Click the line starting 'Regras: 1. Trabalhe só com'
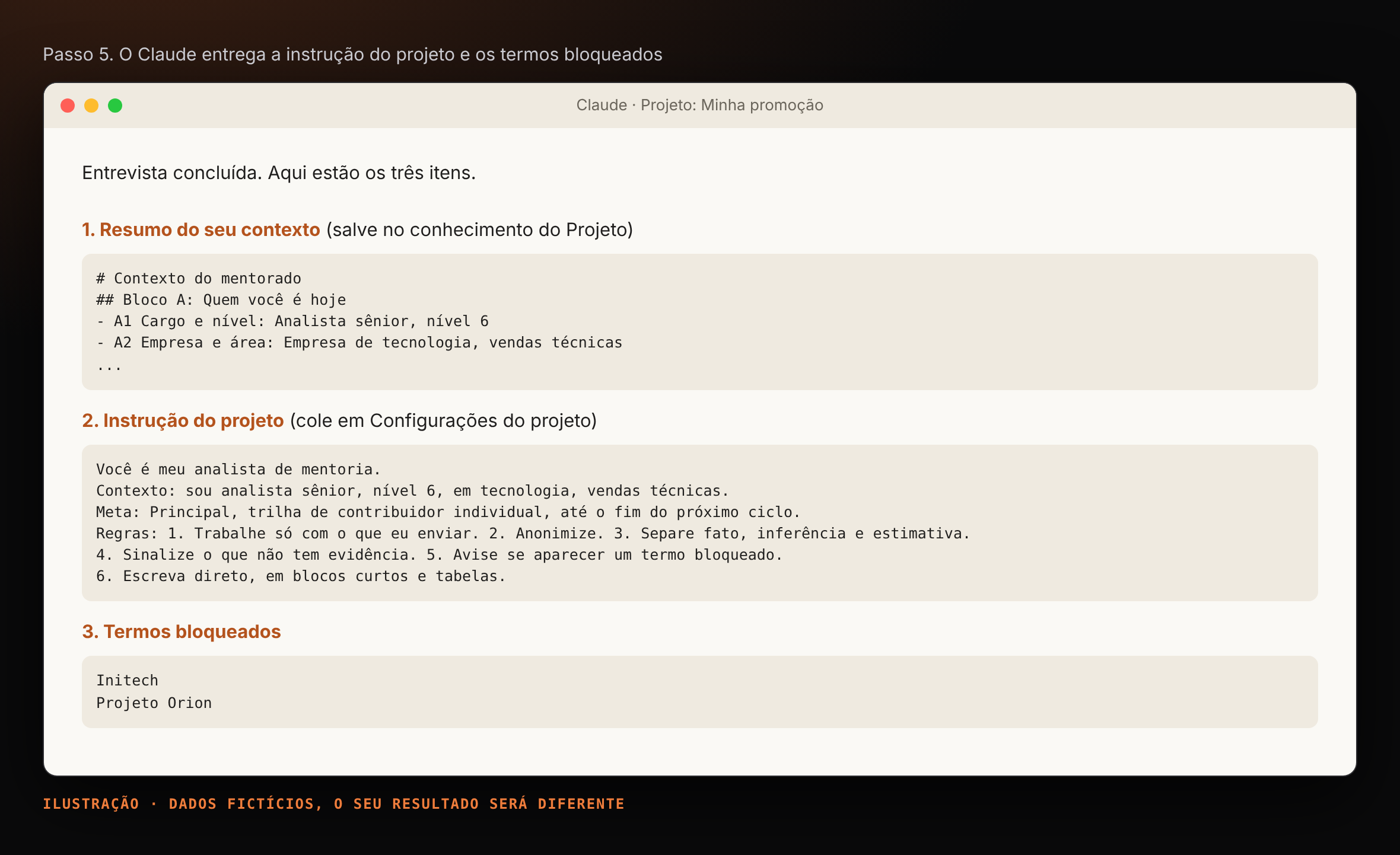 533,534
